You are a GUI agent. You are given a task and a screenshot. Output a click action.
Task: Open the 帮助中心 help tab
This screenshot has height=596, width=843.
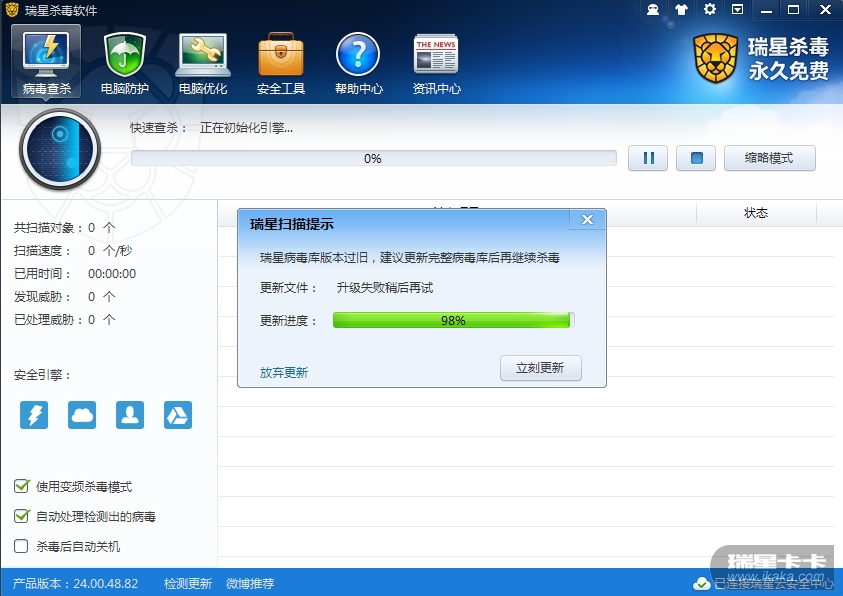click(x=359, y=63)
